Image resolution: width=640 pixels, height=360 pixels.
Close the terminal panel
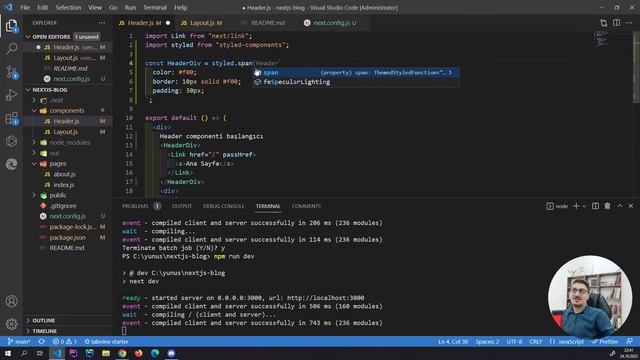(x=631, y=206)
